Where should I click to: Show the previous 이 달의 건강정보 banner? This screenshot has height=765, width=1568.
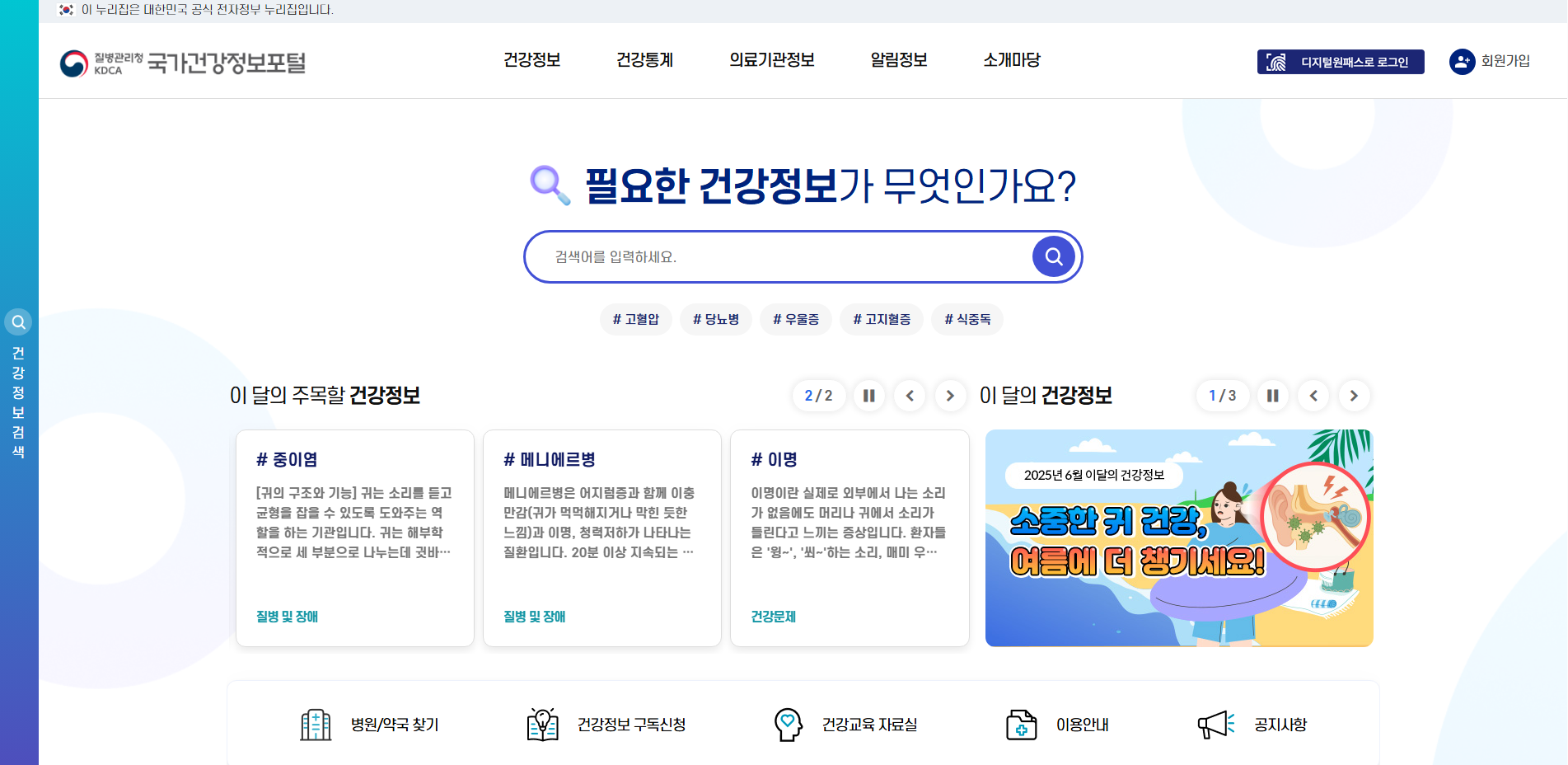(x=1313, y=396)
